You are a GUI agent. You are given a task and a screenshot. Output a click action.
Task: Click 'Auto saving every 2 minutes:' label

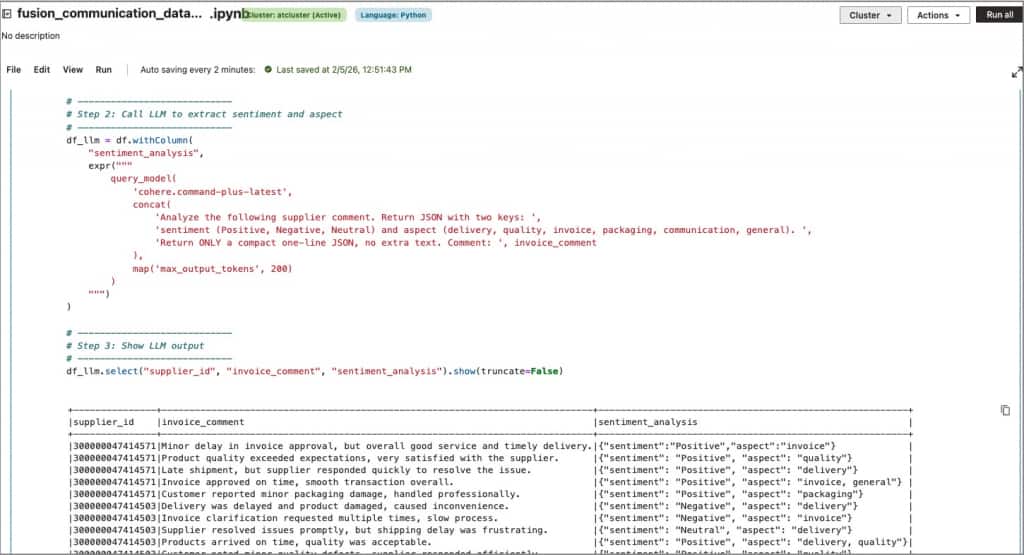pyautogui.click(x=197, y=69)
